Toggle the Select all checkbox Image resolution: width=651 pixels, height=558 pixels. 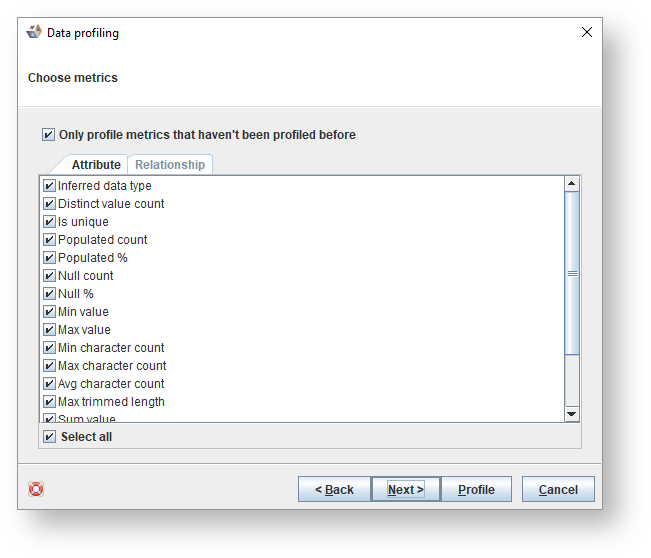(49, 437)
